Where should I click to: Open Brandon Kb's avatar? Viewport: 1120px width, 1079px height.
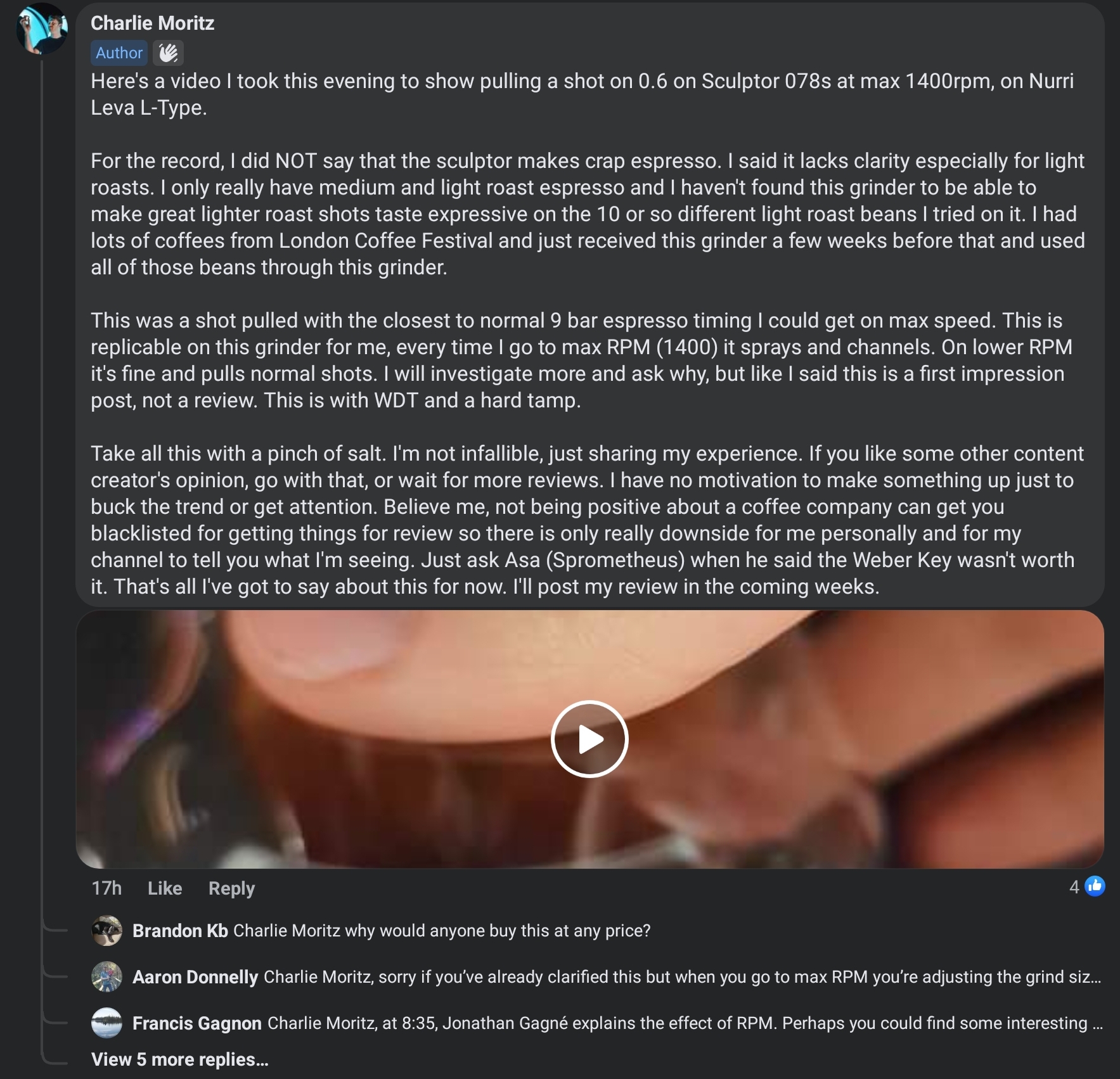[x=107, y=931]
